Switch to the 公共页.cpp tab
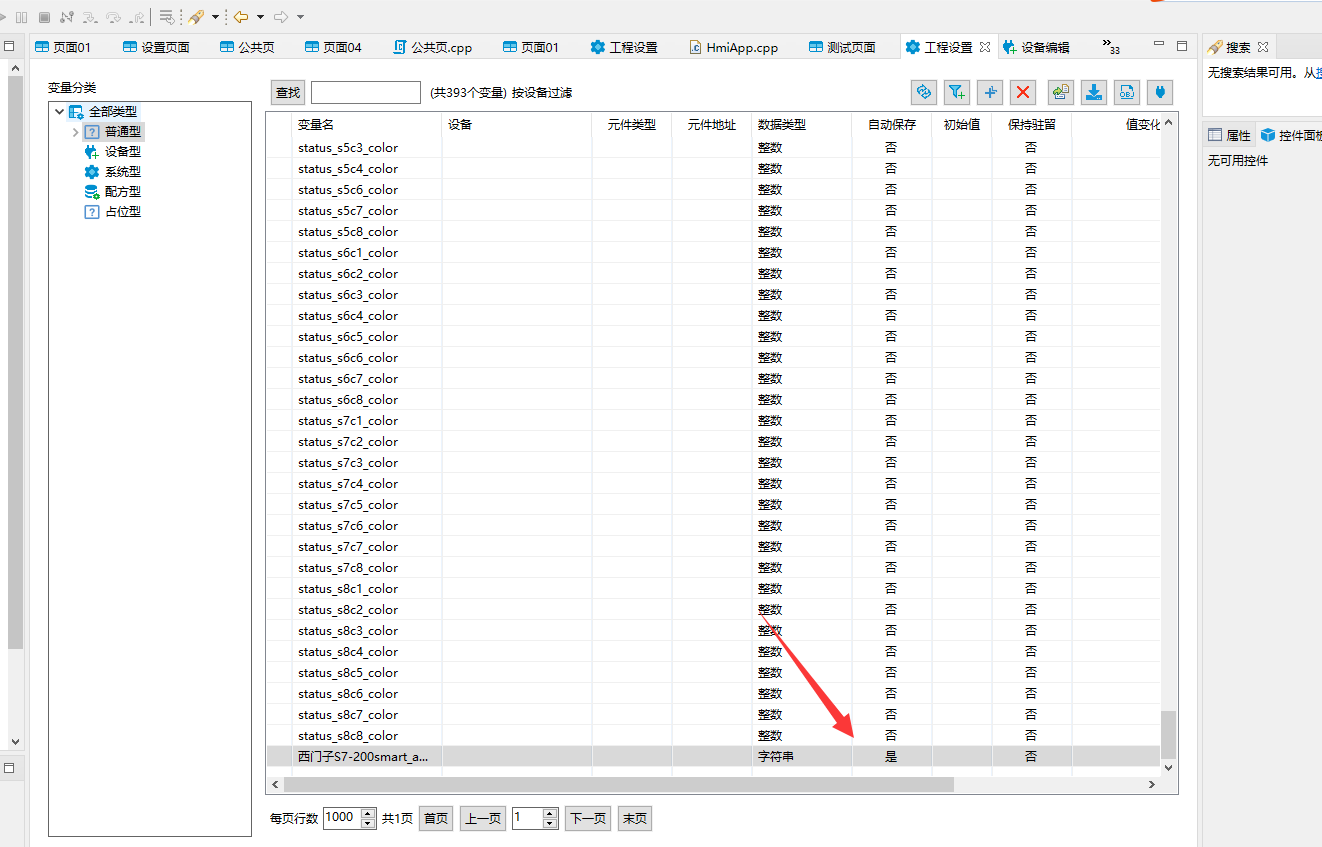The width and height of the screenshot is (1322, 847). (x=433, y=47)
